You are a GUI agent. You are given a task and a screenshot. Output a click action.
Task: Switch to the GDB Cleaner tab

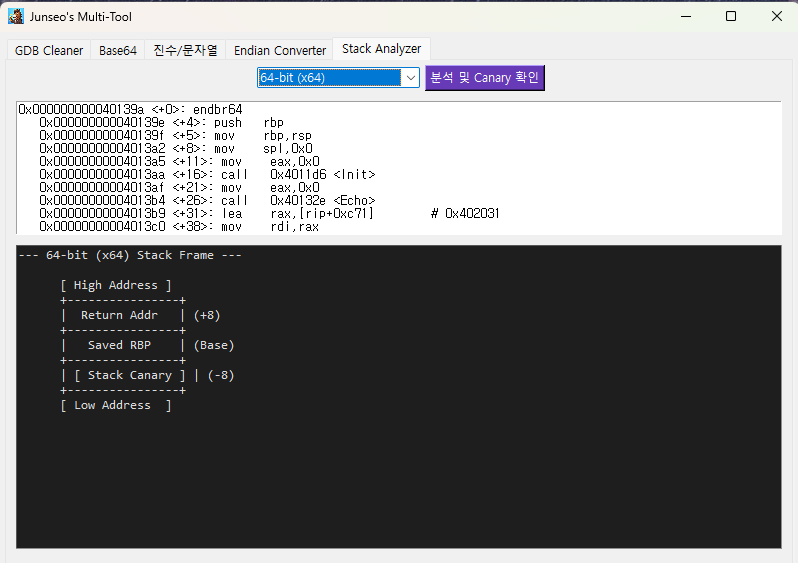(x=49, y=50)
